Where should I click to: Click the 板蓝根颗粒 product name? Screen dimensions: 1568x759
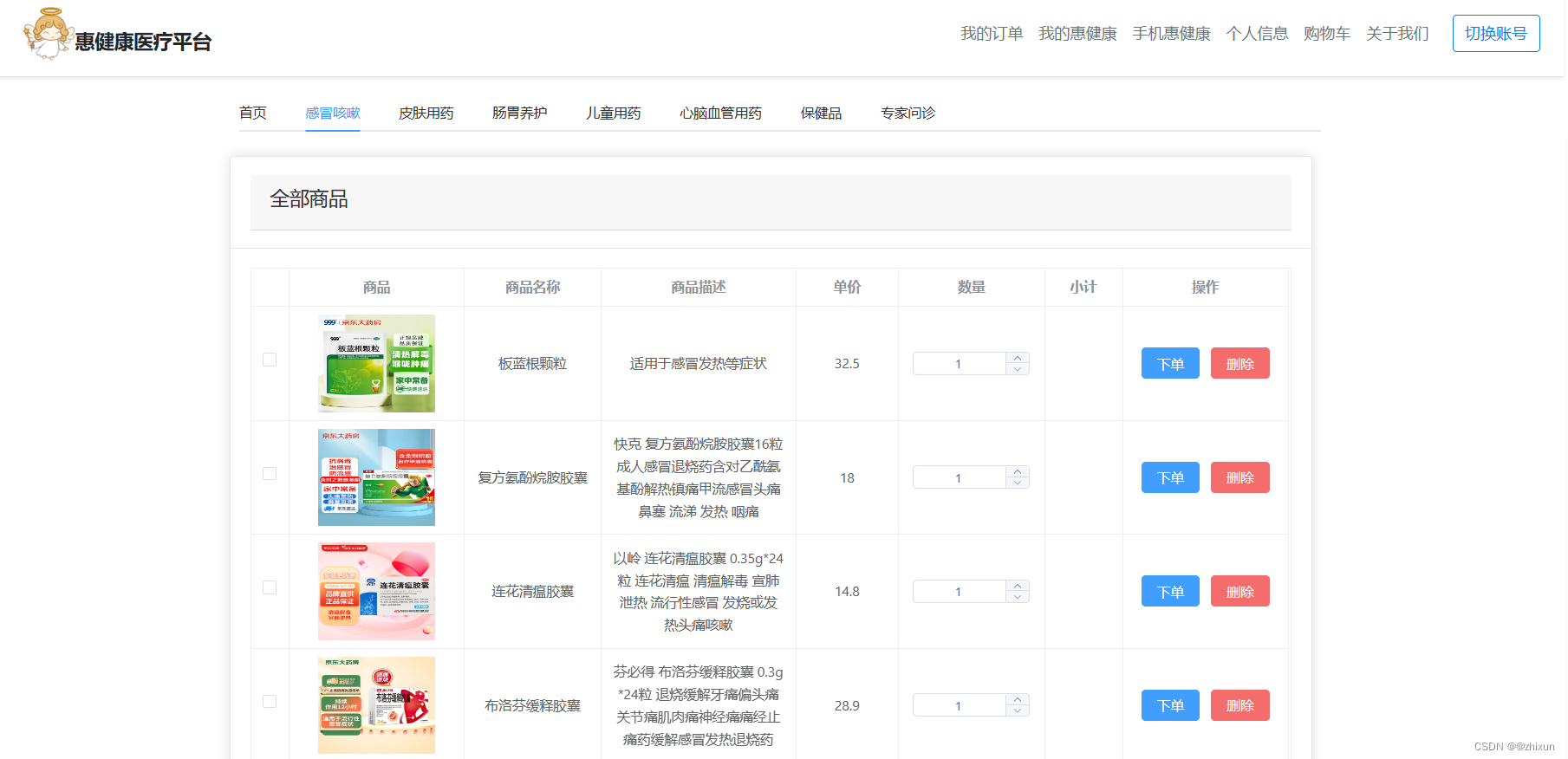[532, 364]
